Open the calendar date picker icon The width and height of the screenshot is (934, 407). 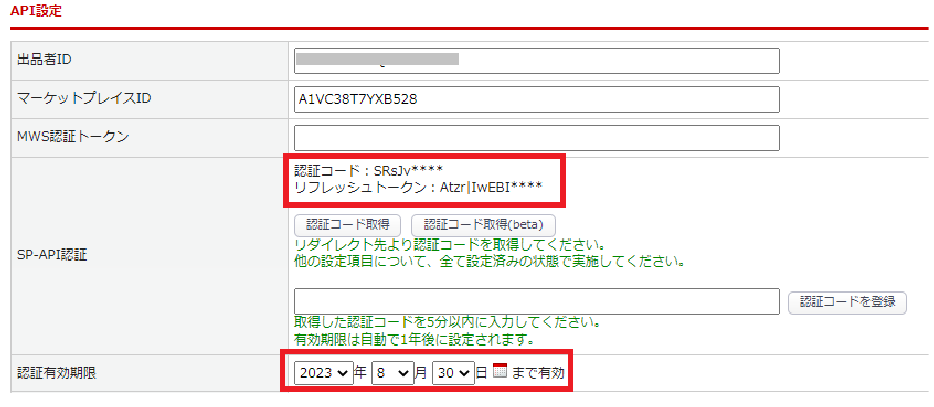499,371
